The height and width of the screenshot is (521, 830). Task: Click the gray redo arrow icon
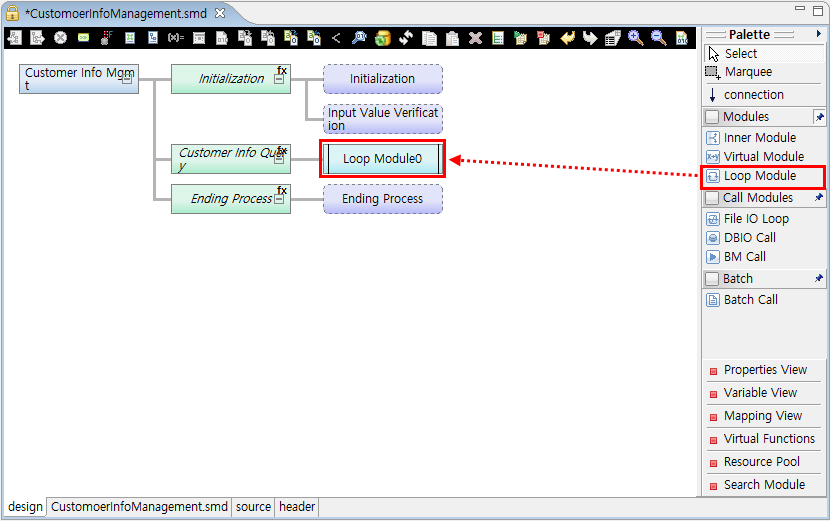[590, 38]
